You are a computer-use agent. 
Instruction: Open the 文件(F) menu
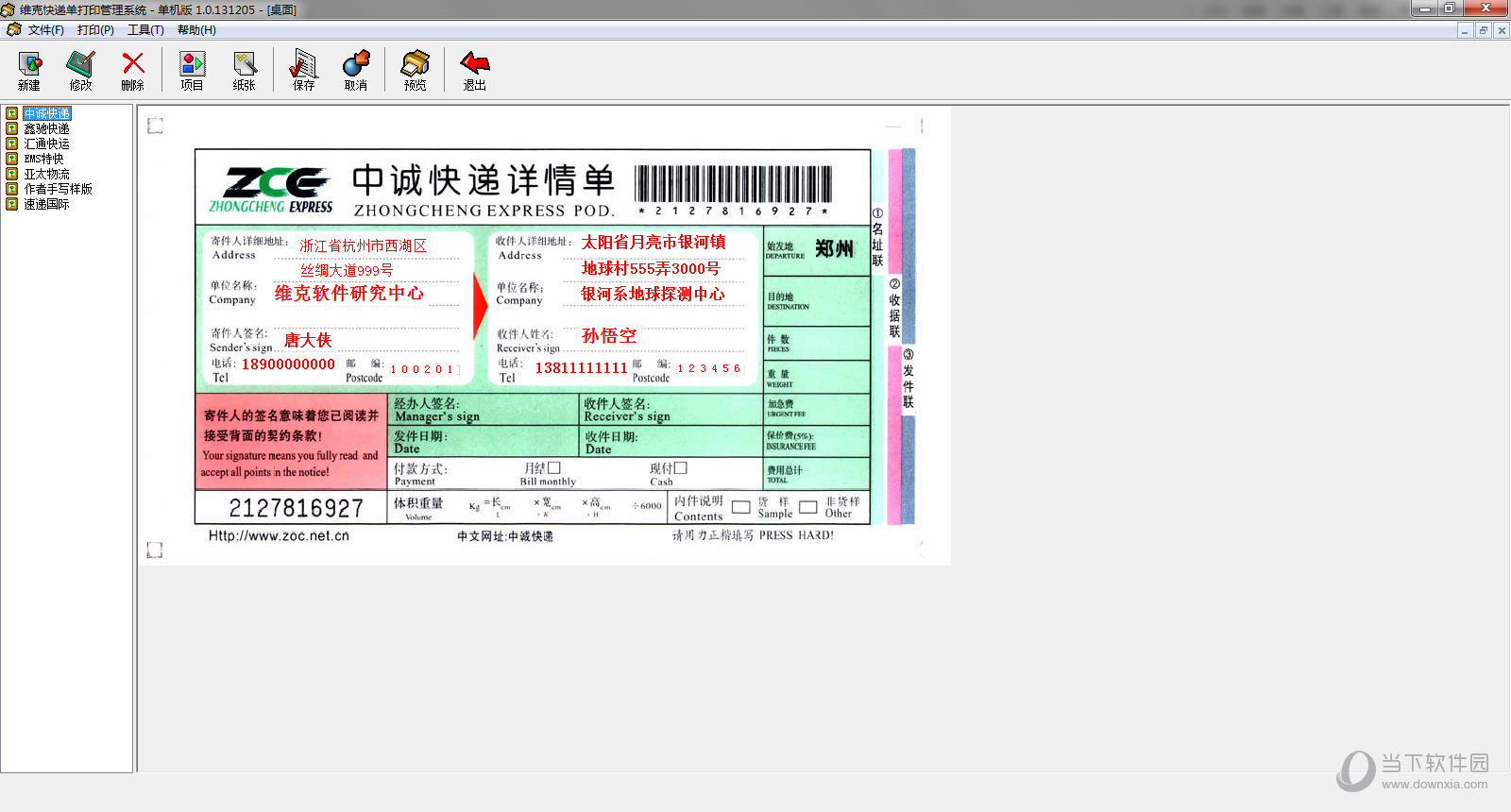pos(46,30)
